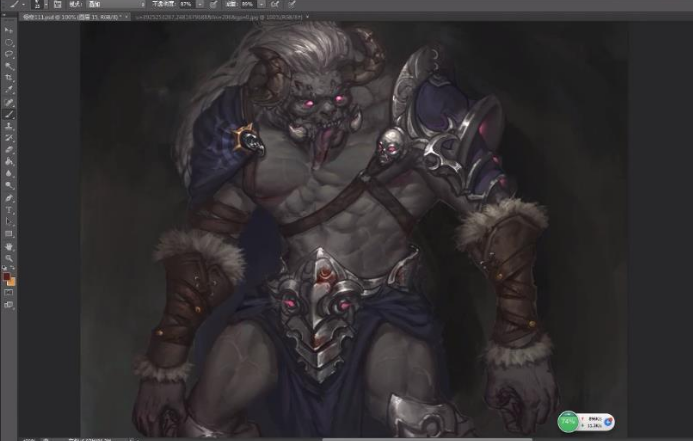
Task: Select the Blur tool
Action: coord(8,174)
